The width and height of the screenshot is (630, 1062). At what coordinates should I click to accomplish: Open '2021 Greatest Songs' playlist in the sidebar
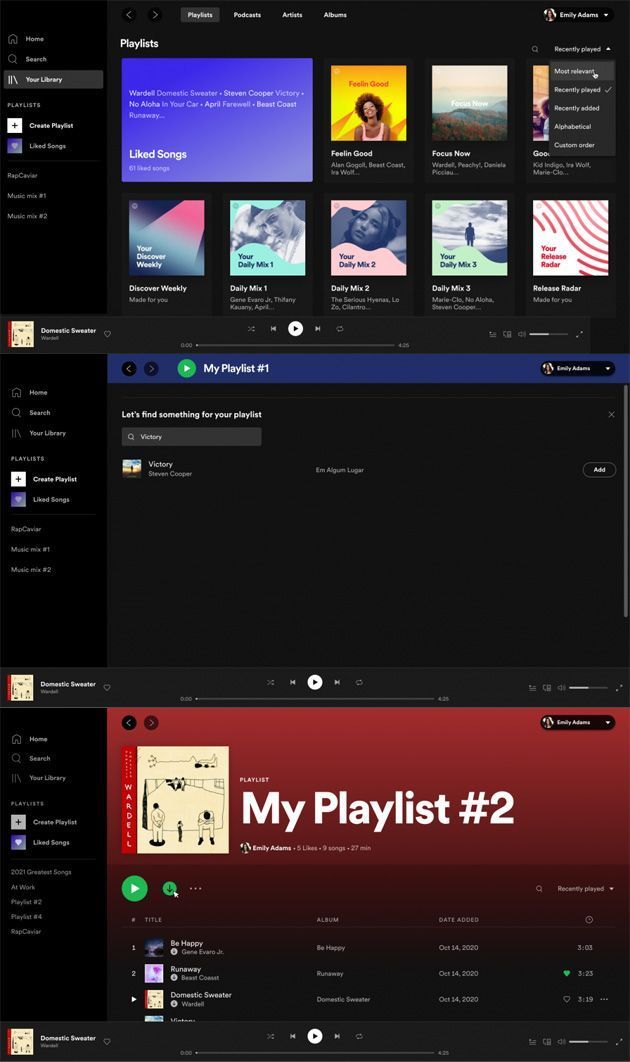pyautogui.click(x=41, y=872)
